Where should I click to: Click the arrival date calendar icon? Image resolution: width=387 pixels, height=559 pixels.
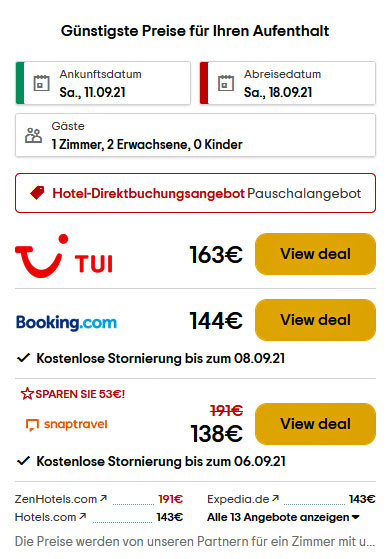click(41, 83)
